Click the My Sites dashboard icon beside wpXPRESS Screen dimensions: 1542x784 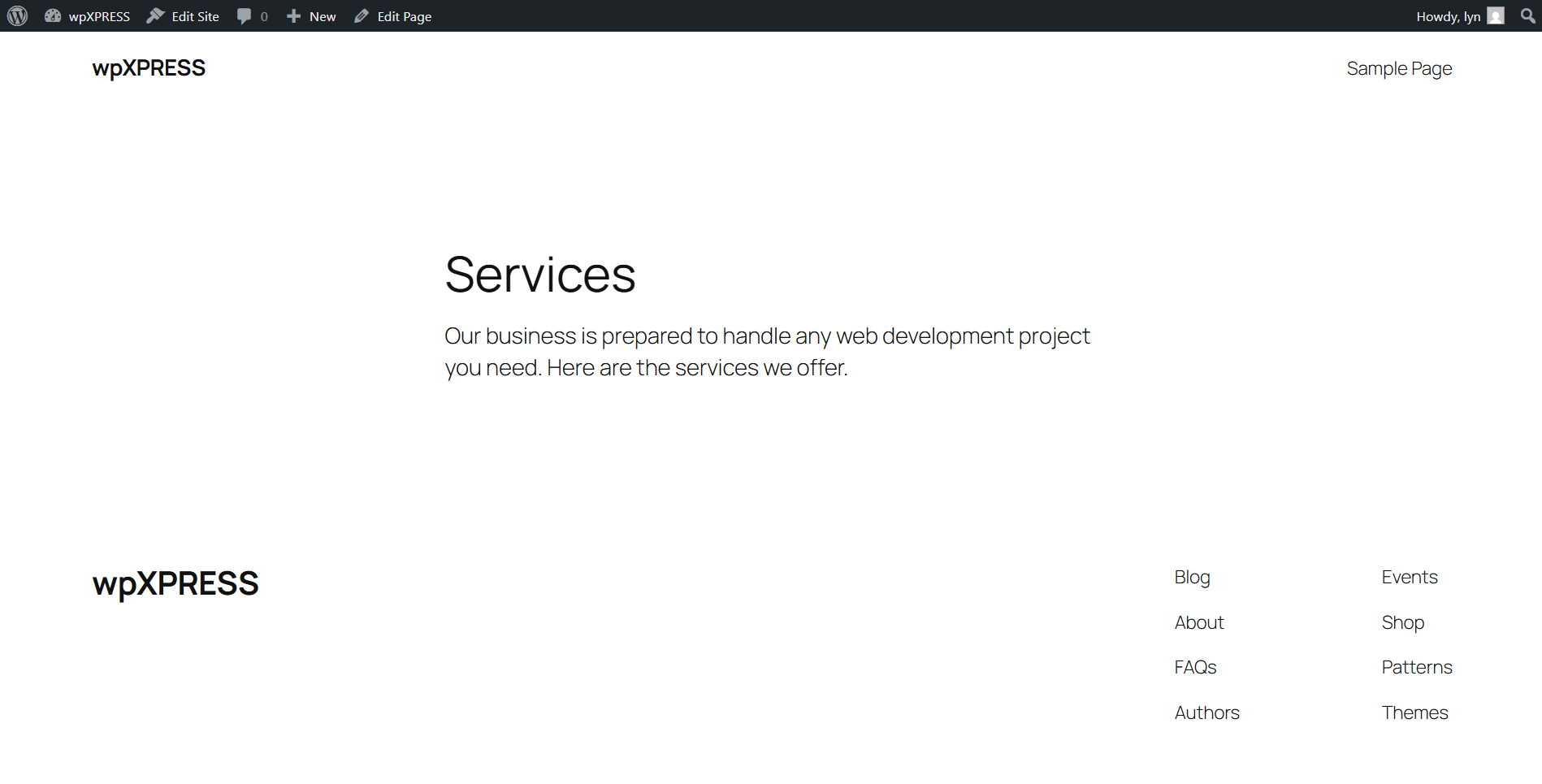[x=52, y=15]
